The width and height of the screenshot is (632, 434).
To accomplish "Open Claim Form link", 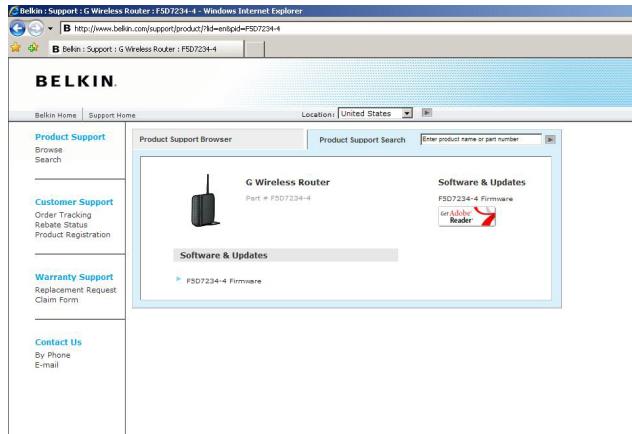I will [56, 299].
